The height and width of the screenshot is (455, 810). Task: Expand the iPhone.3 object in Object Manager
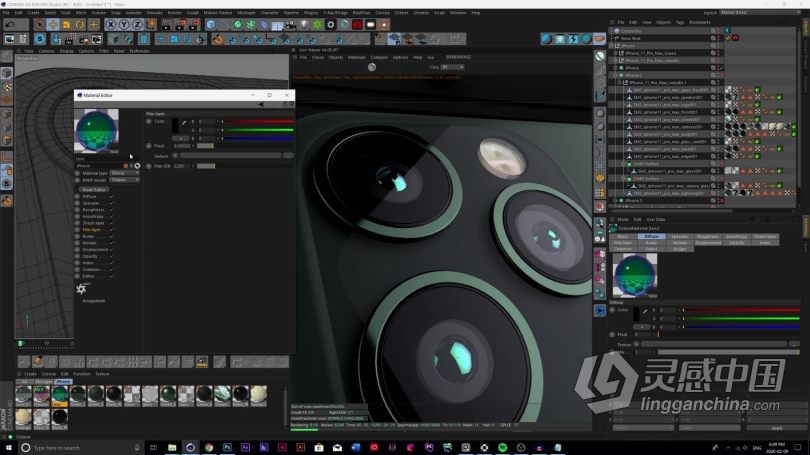point(615,200)
